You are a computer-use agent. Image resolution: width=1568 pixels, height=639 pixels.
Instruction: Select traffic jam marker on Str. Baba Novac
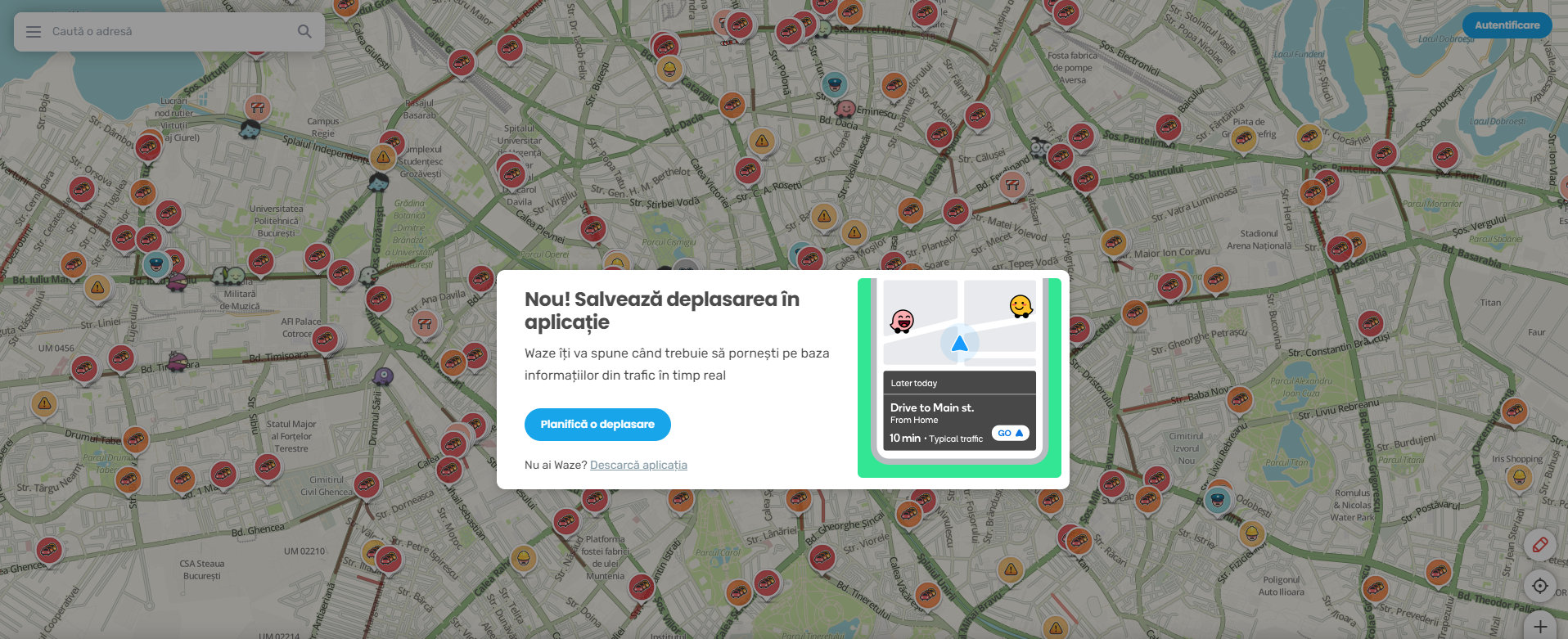pyautogui.click(x=1239, y=400)
